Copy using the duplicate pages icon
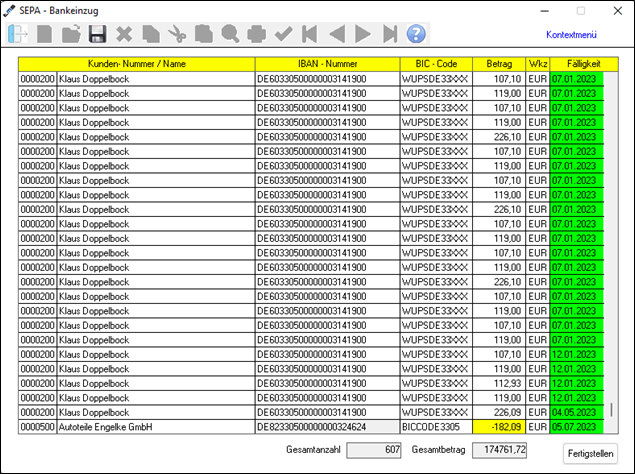635x474 pixels. click(x=151, y=34)
